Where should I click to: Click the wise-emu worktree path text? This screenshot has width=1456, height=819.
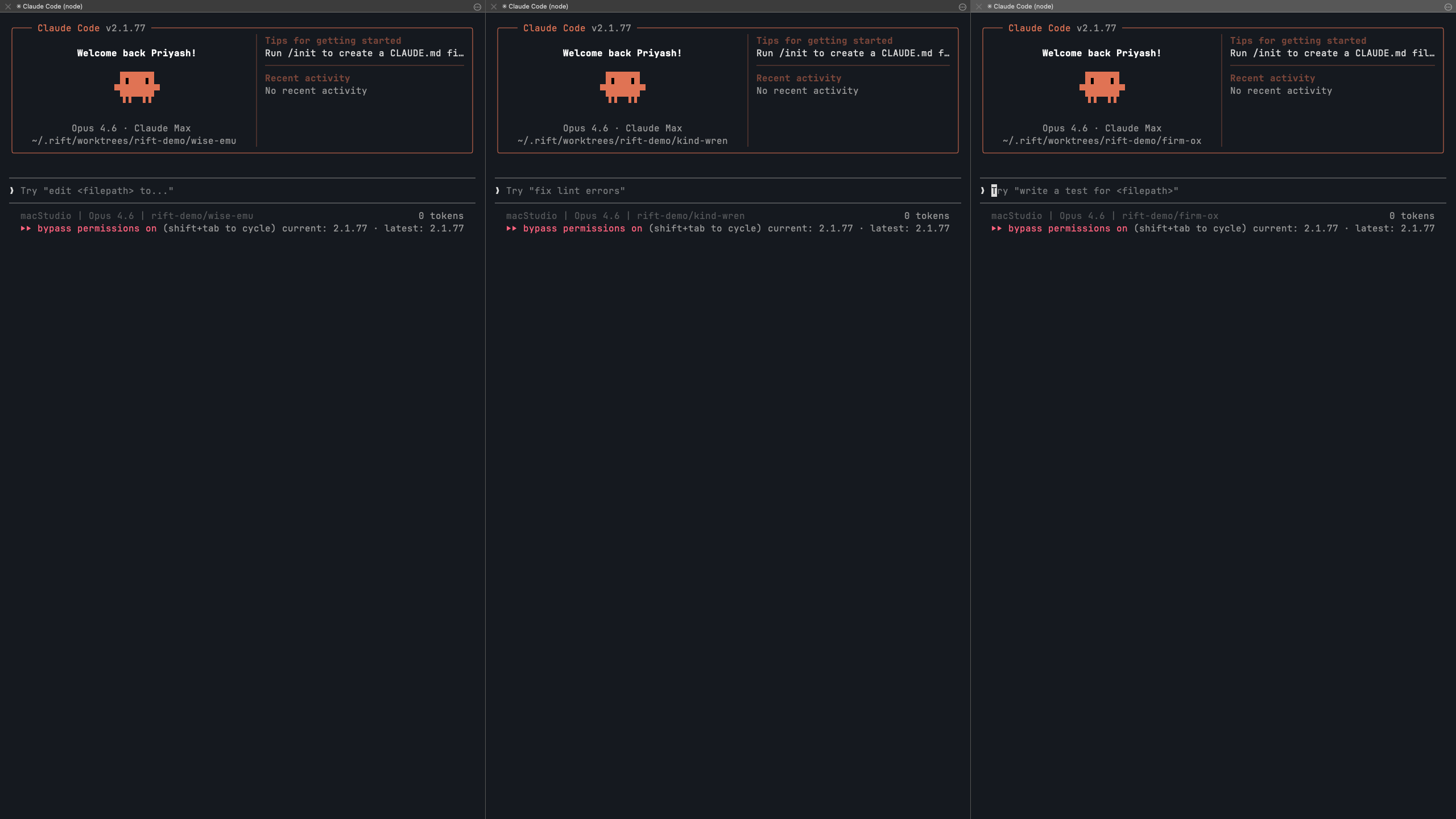pos(134,141)
